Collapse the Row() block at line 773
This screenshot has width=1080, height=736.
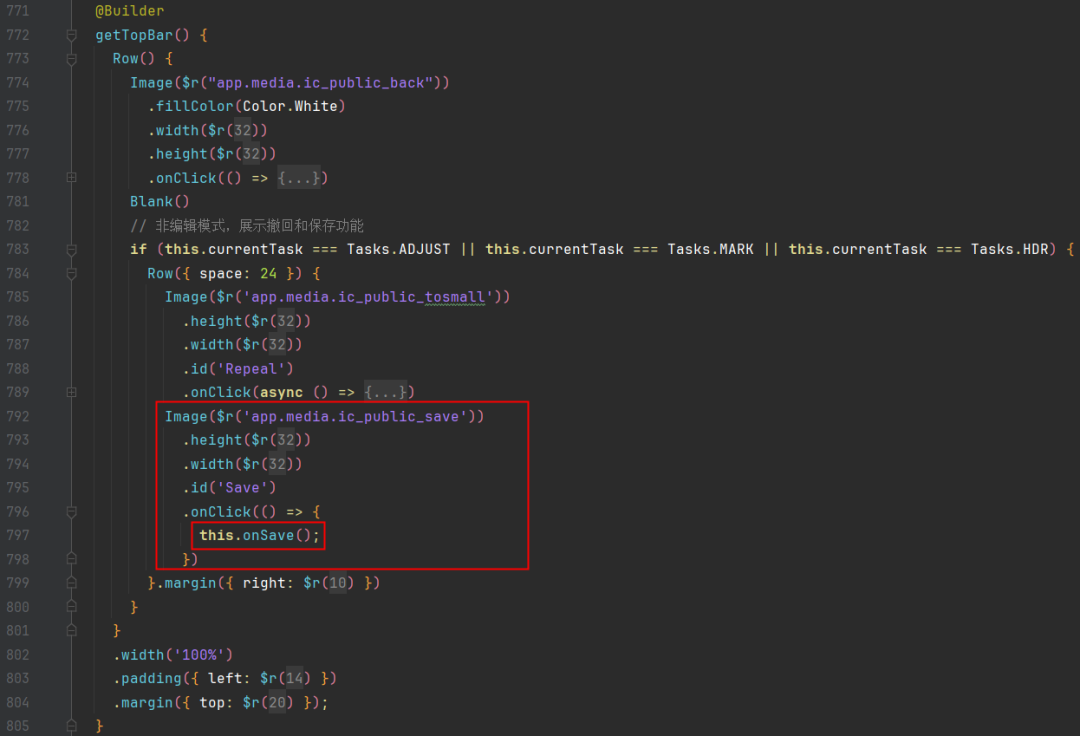coord(71,59)
